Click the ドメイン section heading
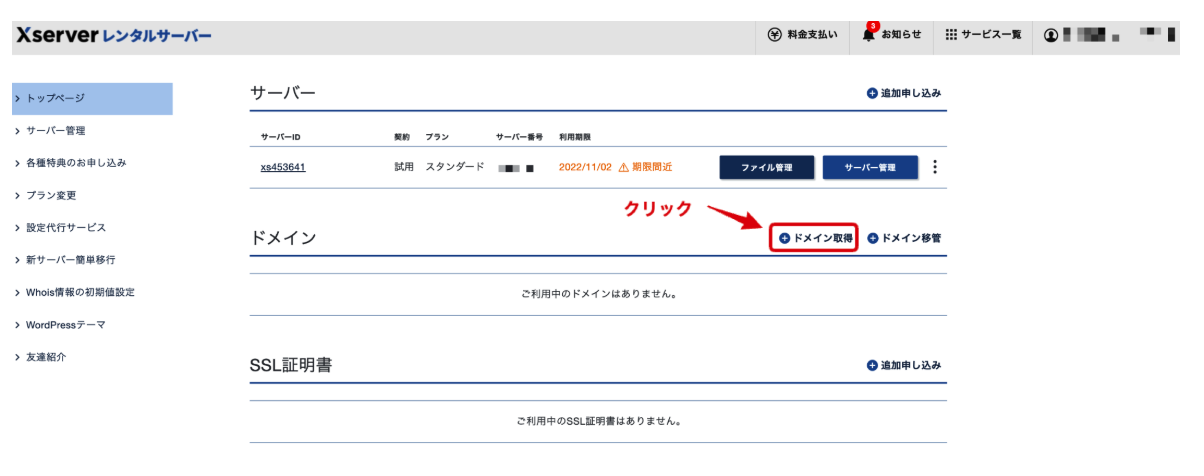 [x=283, y=238]
